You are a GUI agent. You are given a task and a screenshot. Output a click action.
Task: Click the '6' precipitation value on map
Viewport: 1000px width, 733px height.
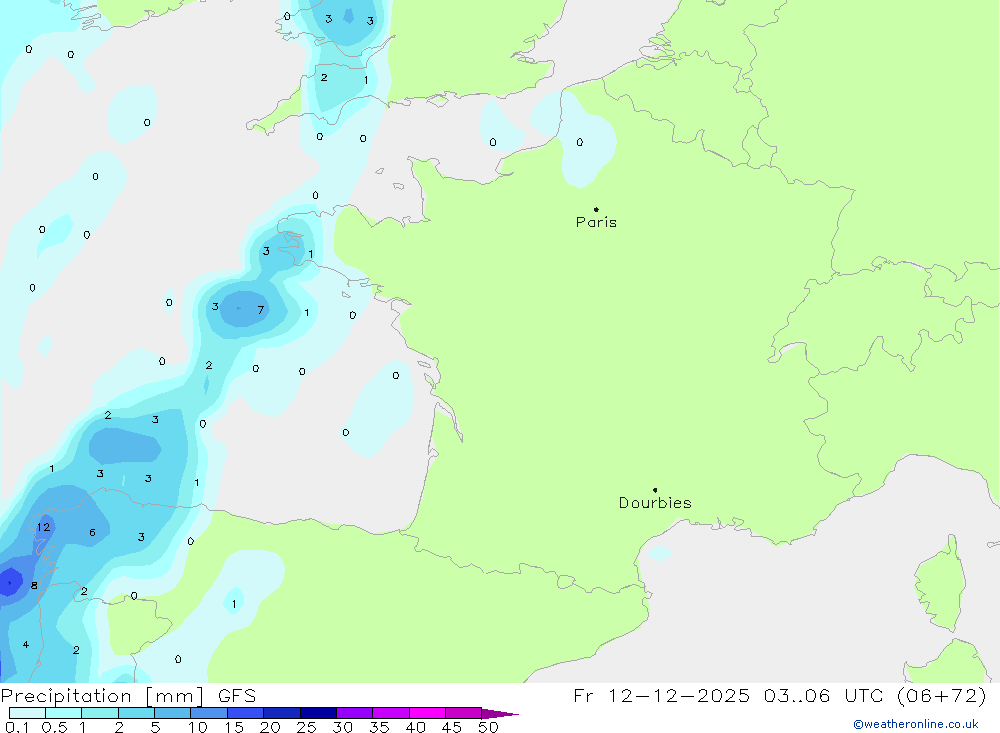tap(92, 532)
